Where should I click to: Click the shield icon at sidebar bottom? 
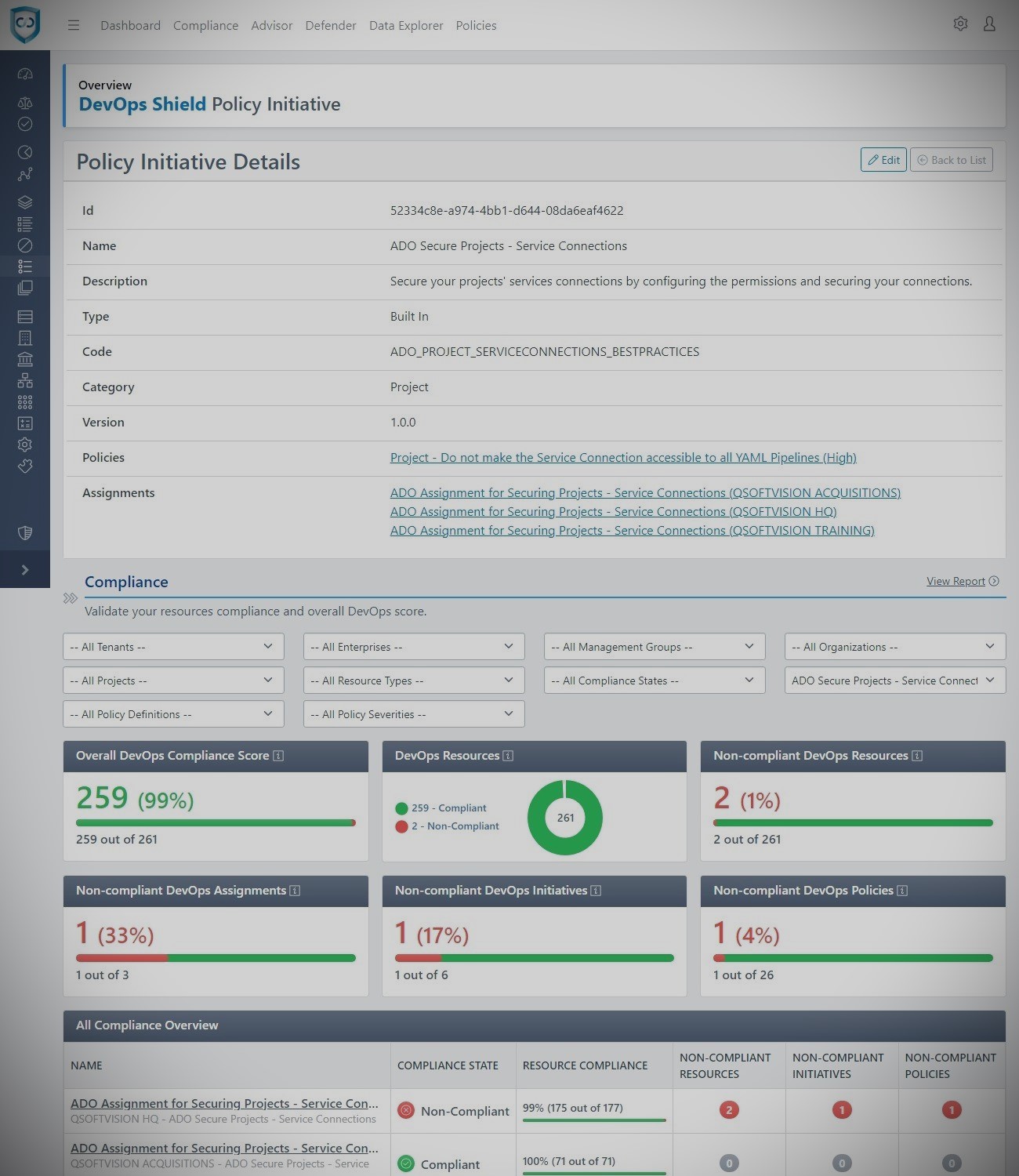coord(25,533)
